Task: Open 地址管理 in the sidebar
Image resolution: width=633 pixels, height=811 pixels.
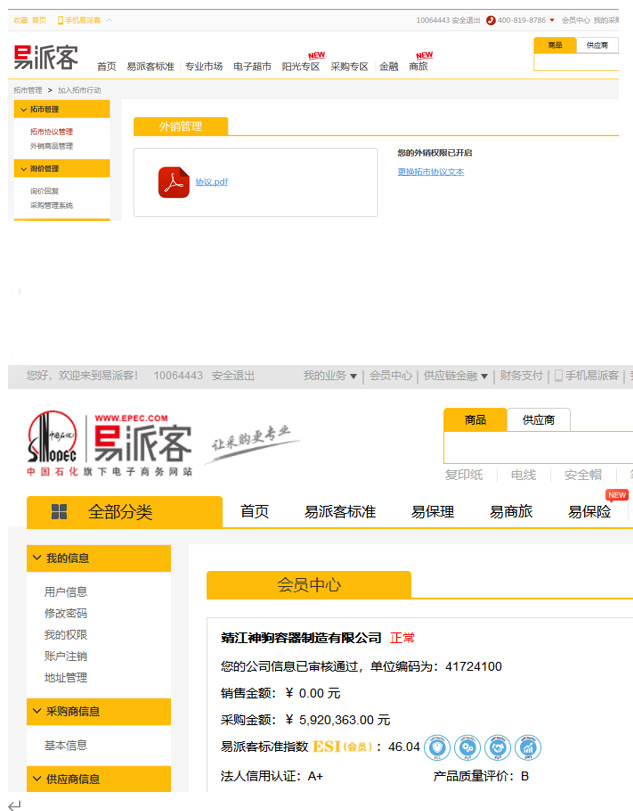Action: (x=66, y=678)
